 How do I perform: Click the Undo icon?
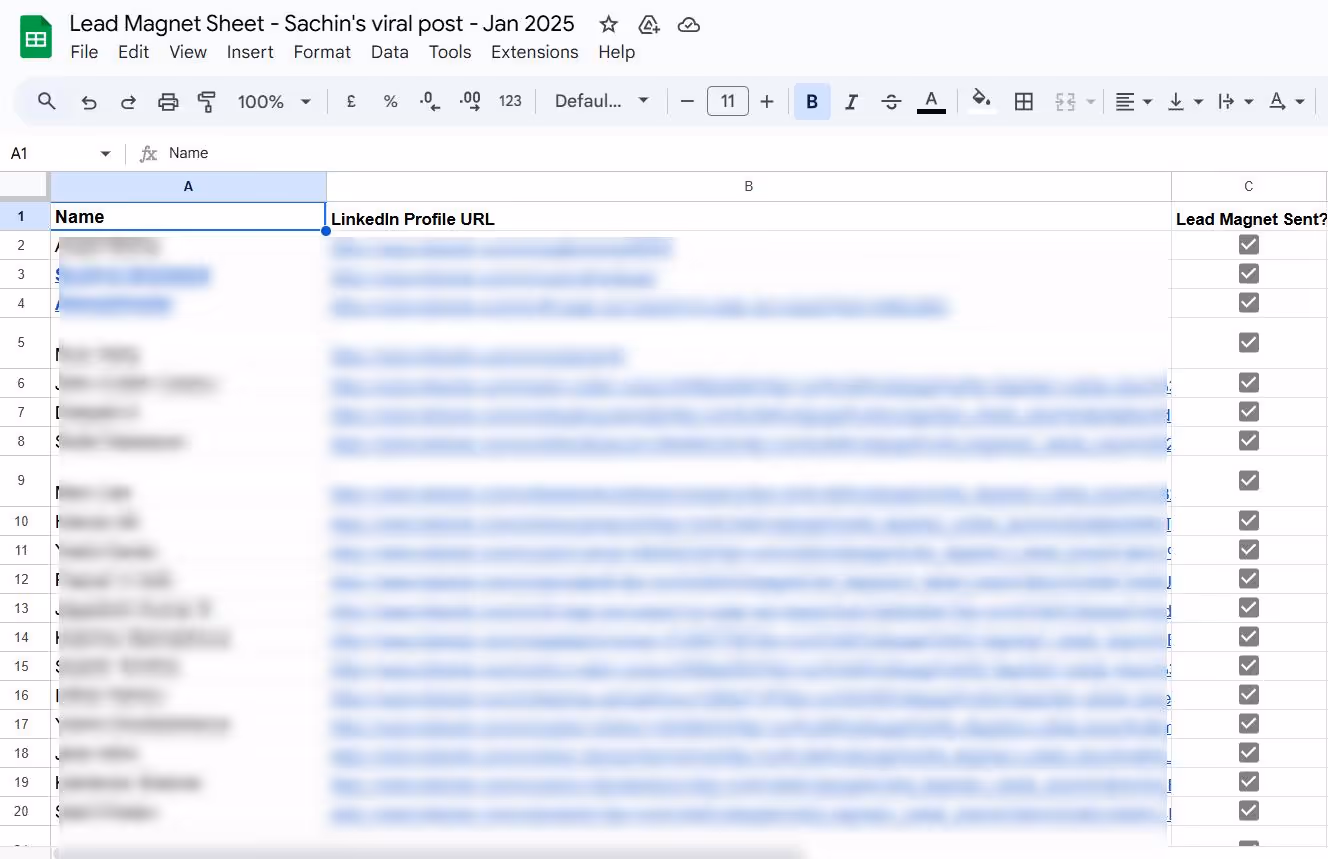pos(89,101)
